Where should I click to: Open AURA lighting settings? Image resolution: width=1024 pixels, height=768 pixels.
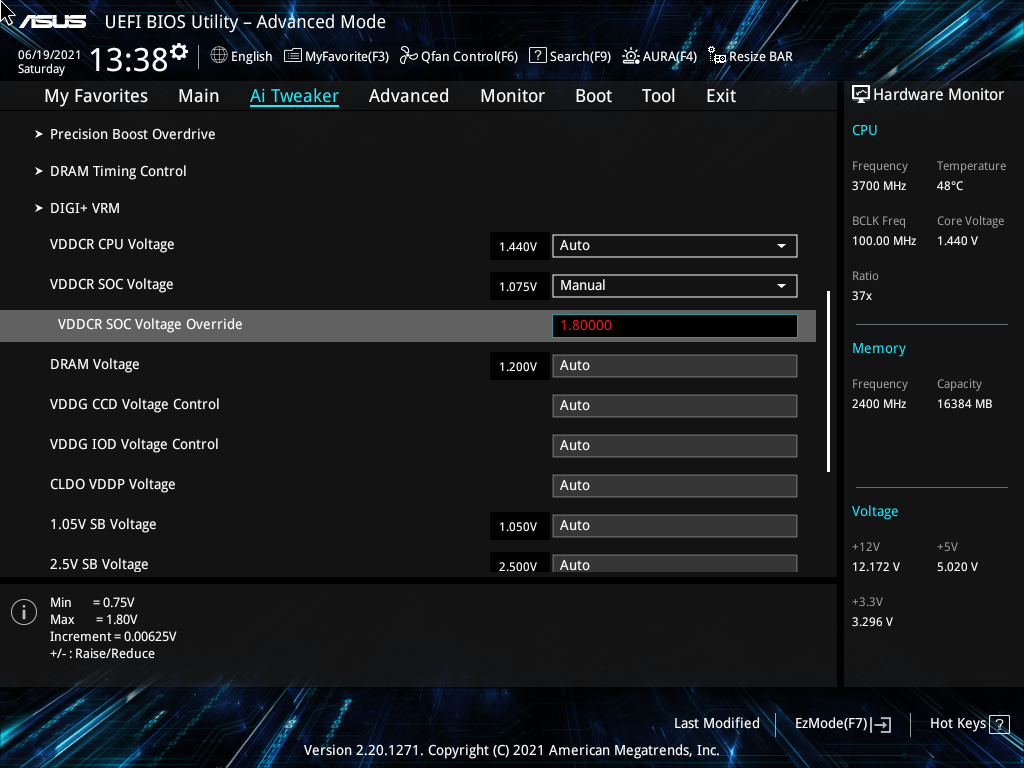(659, 56)
